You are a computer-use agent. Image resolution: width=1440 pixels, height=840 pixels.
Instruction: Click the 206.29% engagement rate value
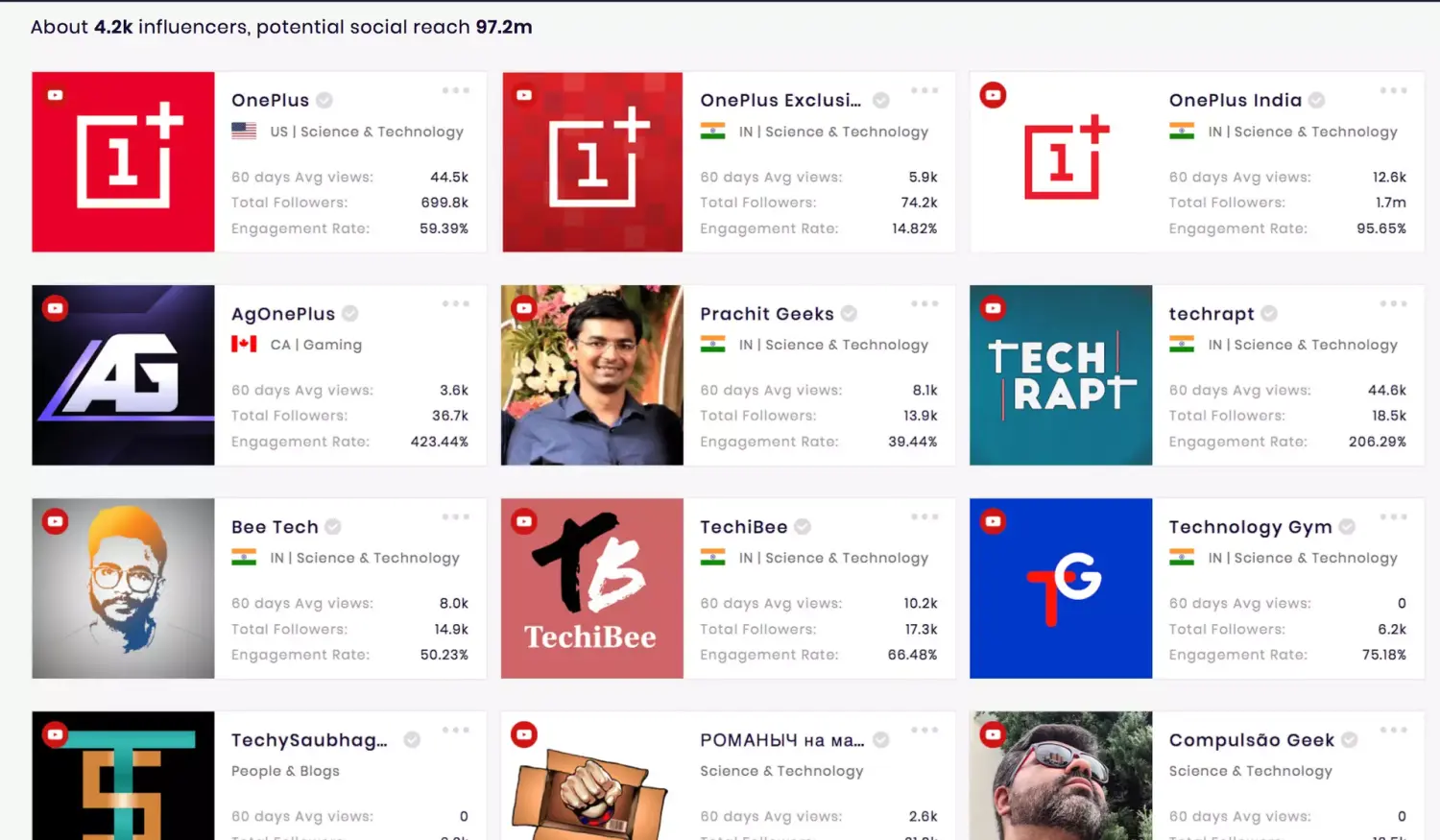1378,442
